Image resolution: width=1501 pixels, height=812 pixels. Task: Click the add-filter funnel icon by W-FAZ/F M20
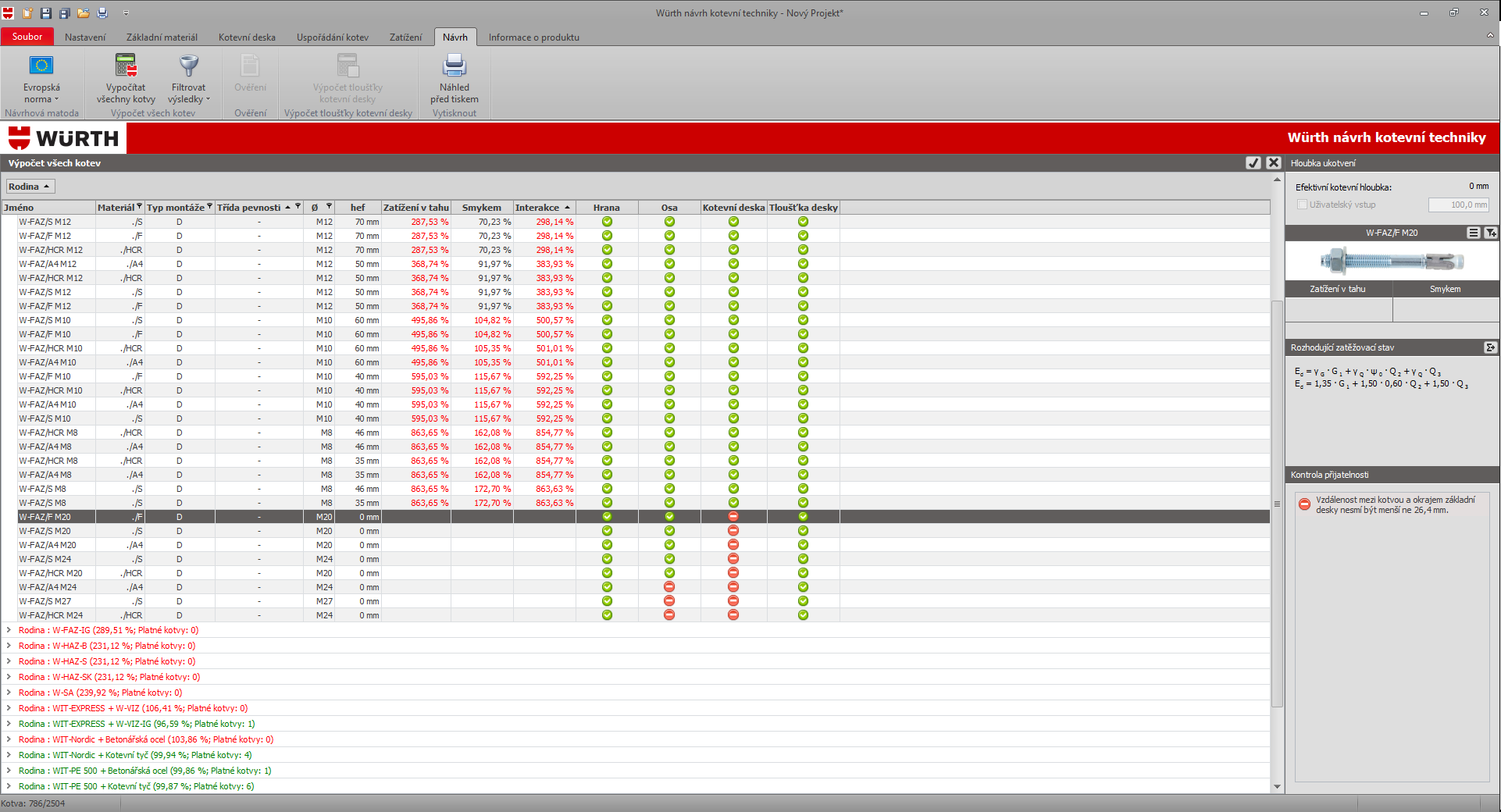(x=1491, y=233)
